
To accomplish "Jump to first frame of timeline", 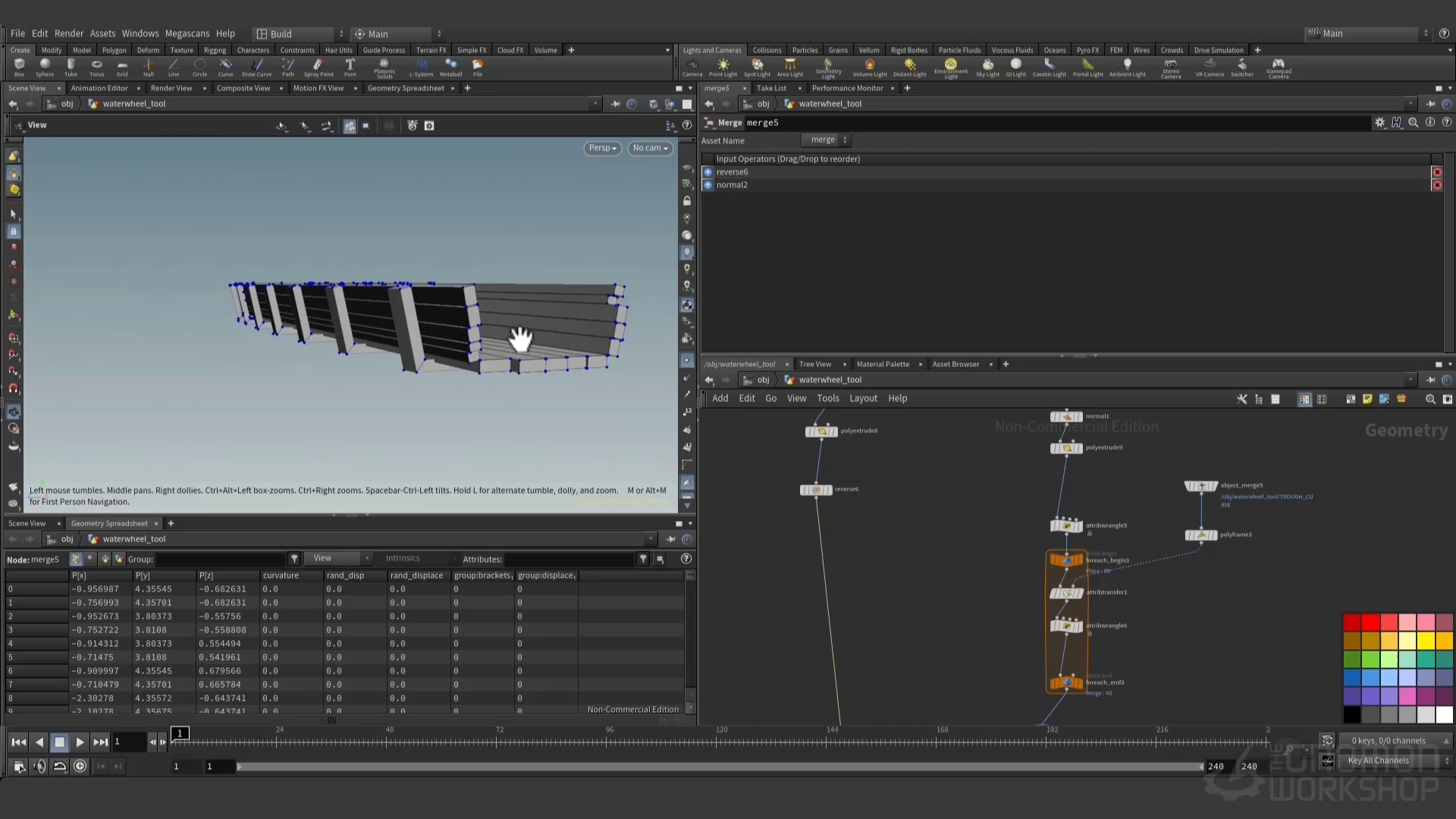I will pos(19,742).
